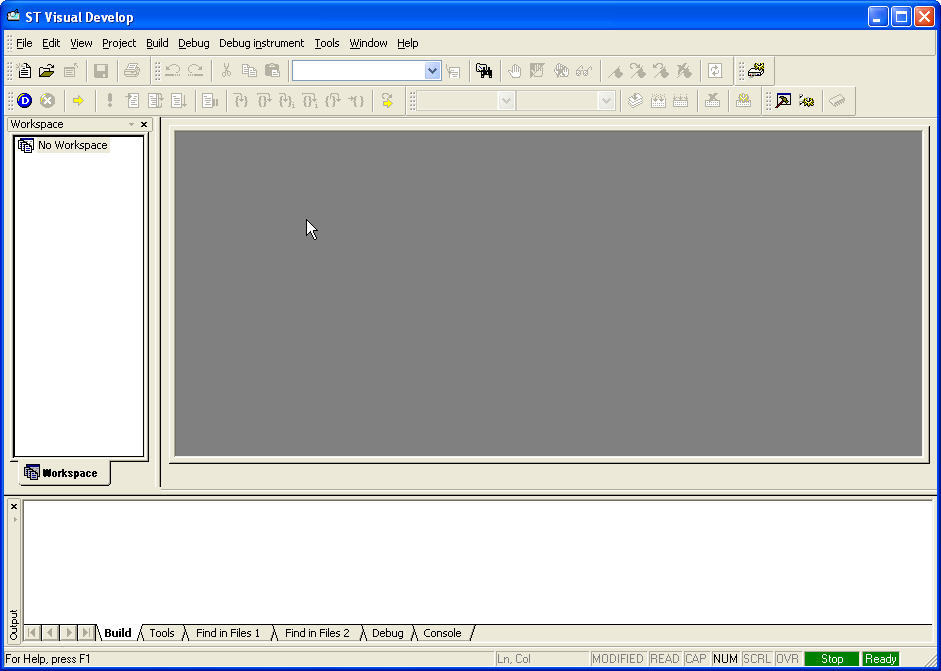Switch to the Find in Files 1 tab
941x671 pixels.
tap(228, 633)
